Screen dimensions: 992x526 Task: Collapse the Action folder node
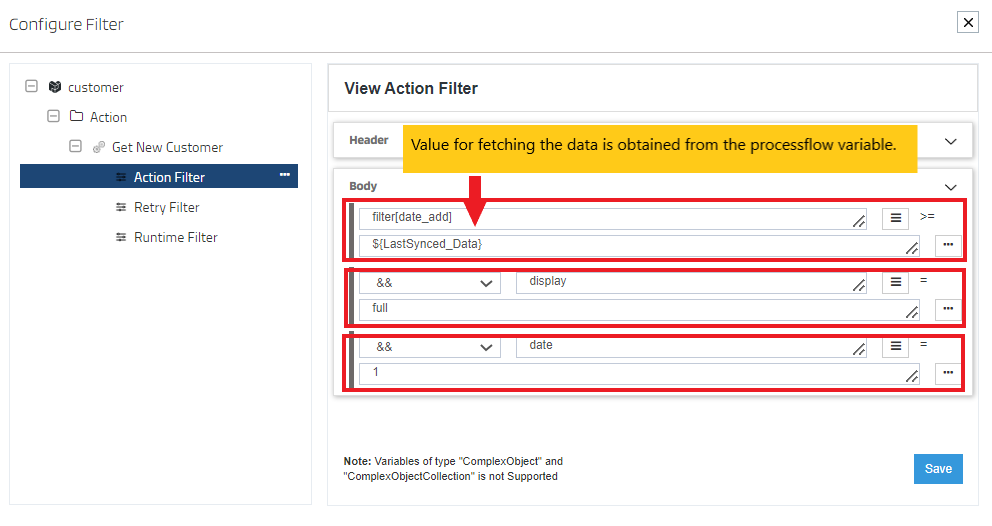pyautogui.click(x=54, y=117)
